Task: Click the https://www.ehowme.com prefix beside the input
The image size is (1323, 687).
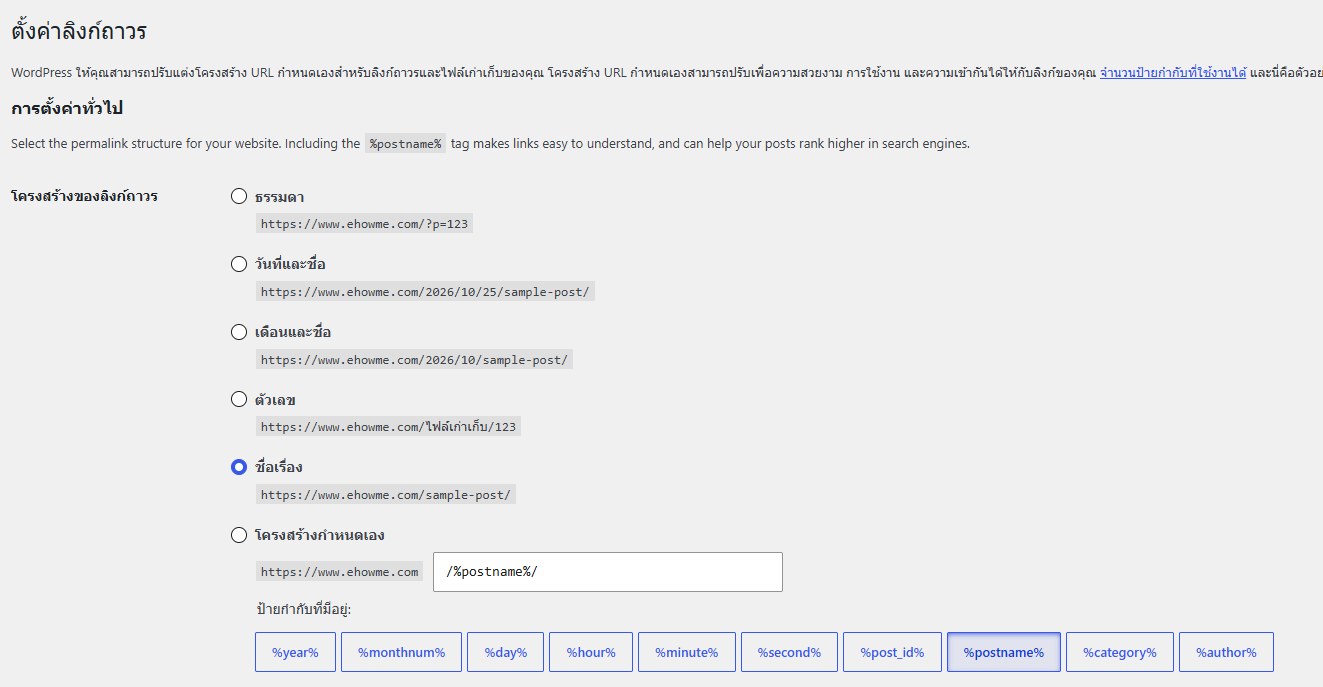Action: point(339,572)
